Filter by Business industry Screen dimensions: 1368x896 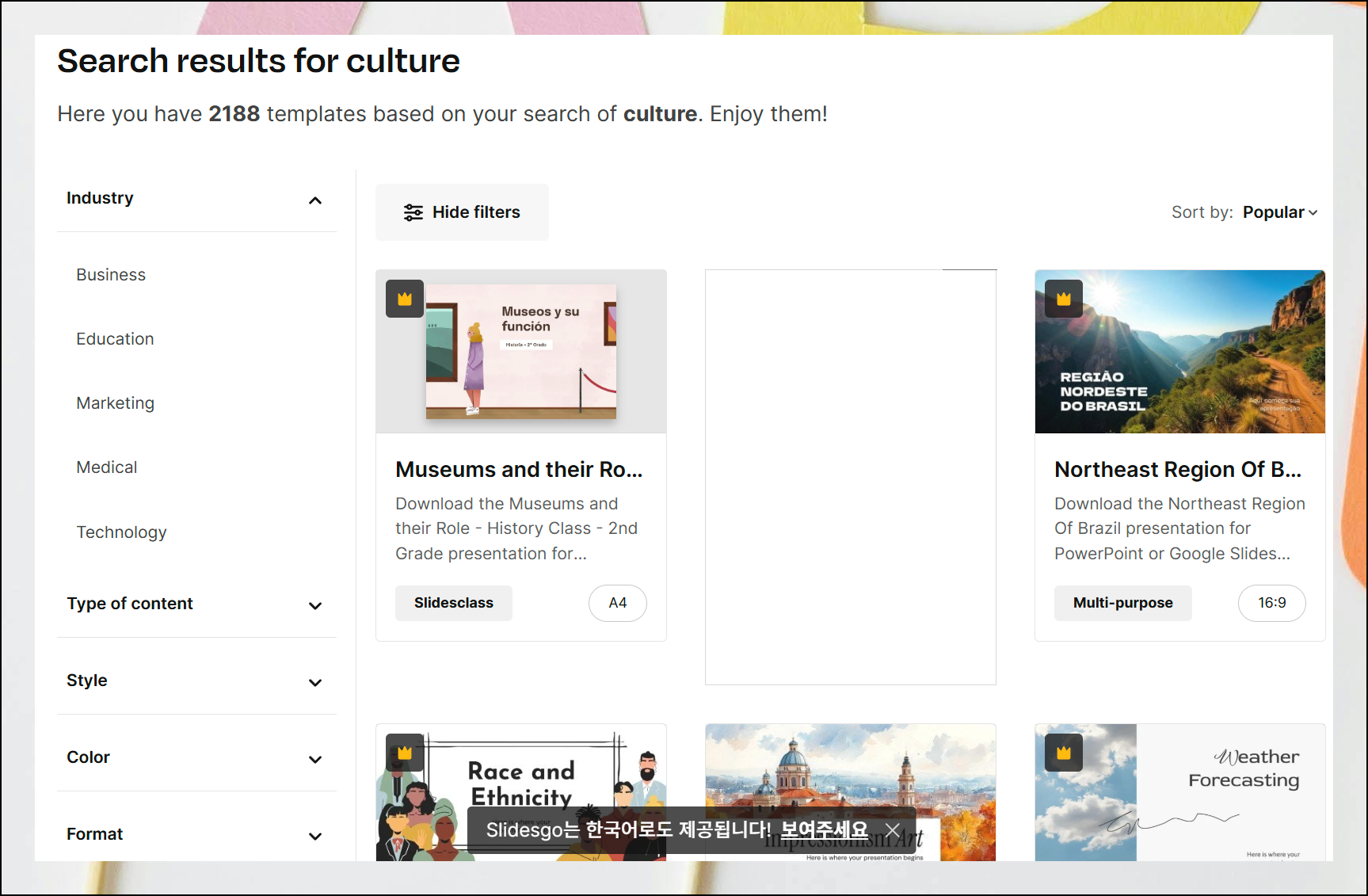pos(111,275)
